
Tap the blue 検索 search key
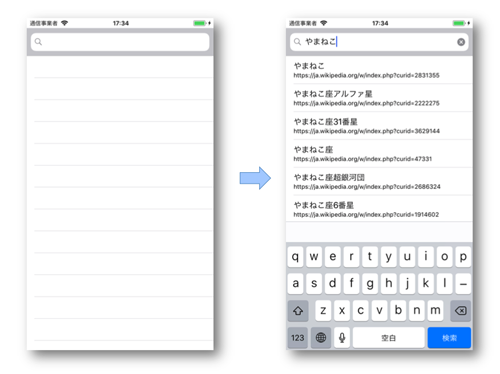(x=449, y=338)
